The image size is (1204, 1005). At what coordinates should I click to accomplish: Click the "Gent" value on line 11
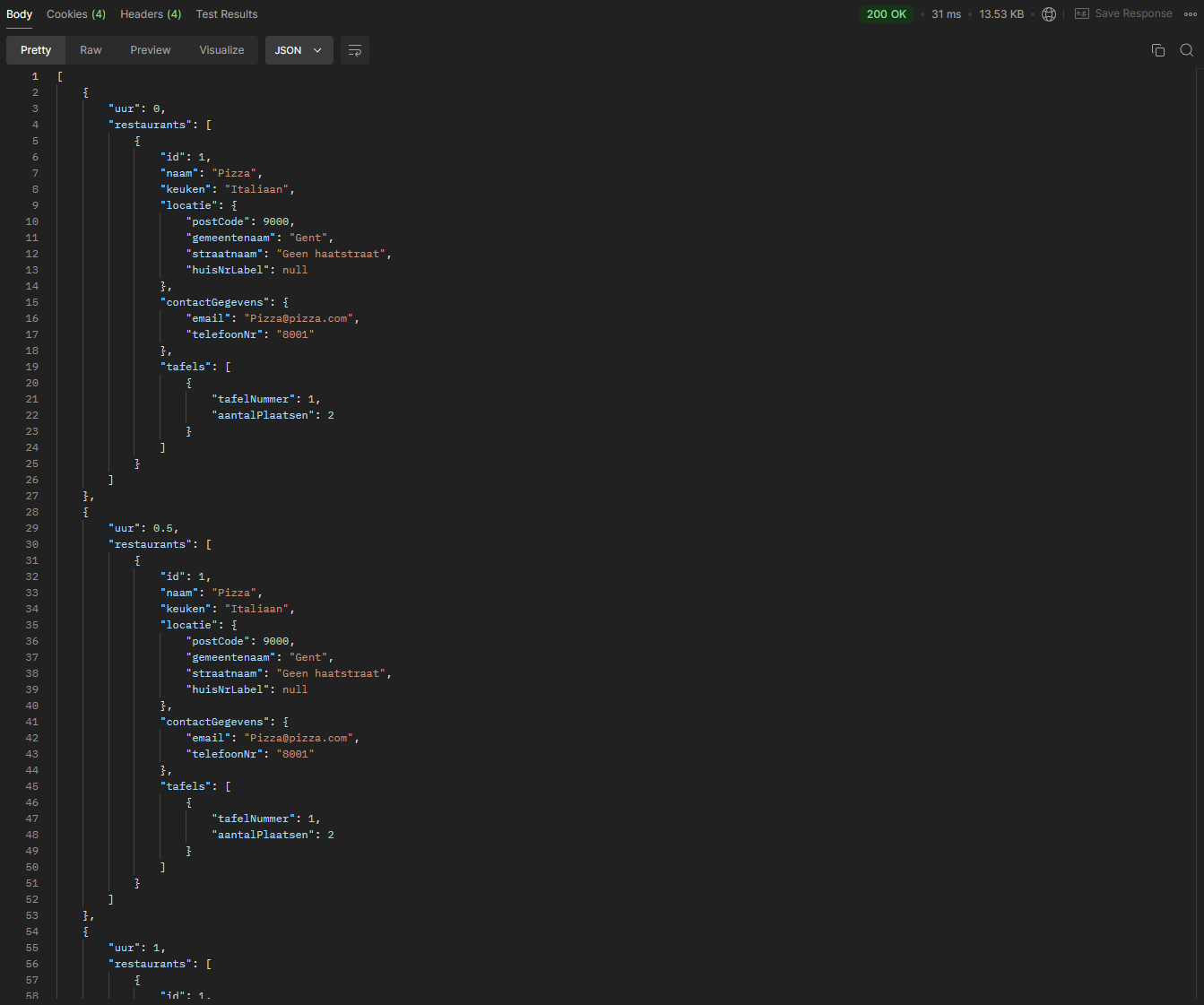click(x=308, y=238)
